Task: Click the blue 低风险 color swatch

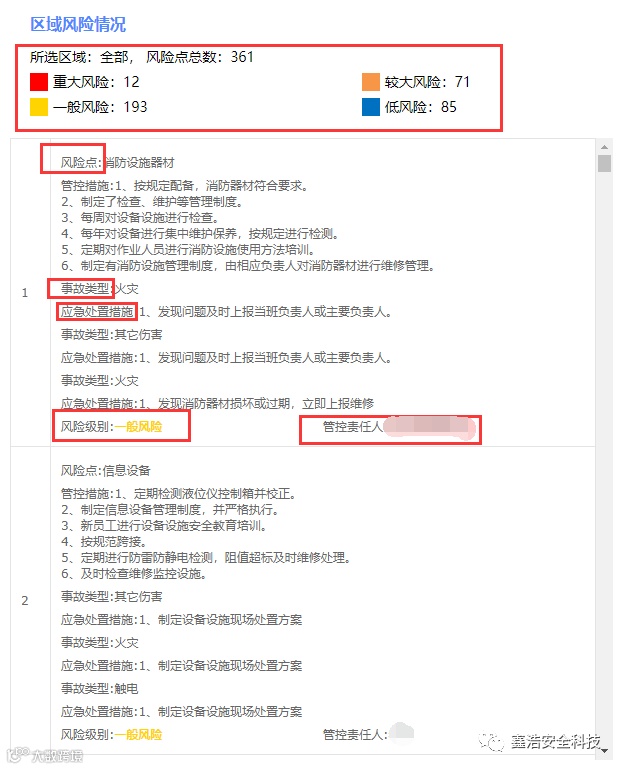Action: 371,107
